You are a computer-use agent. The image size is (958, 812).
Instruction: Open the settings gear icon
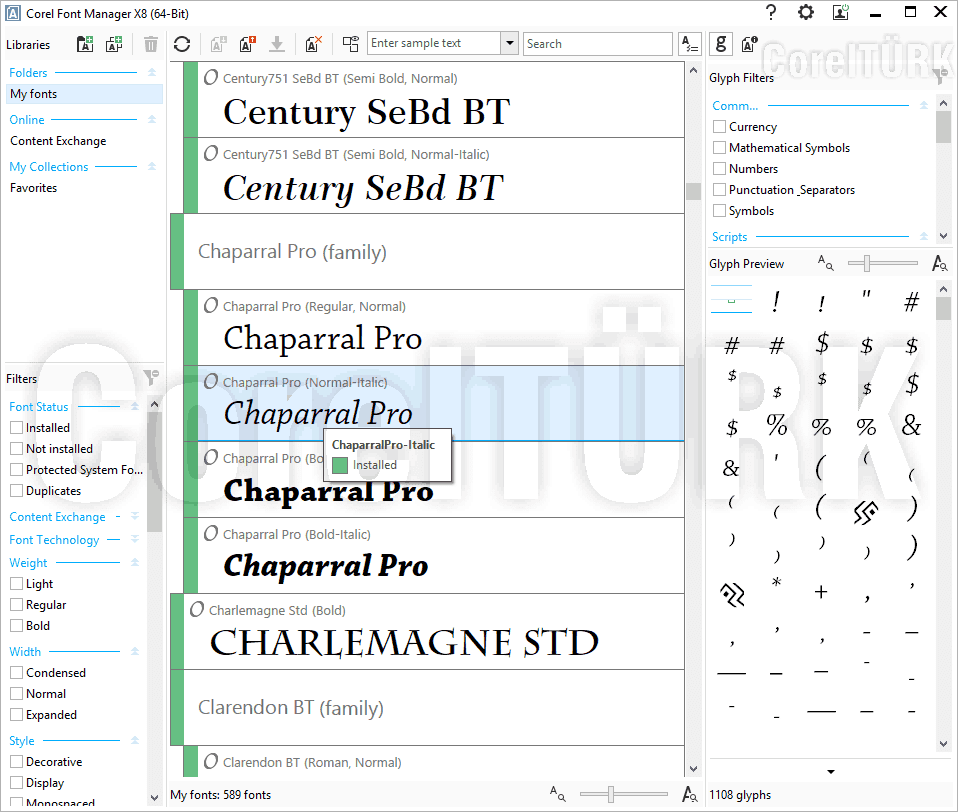click(806, 12)
